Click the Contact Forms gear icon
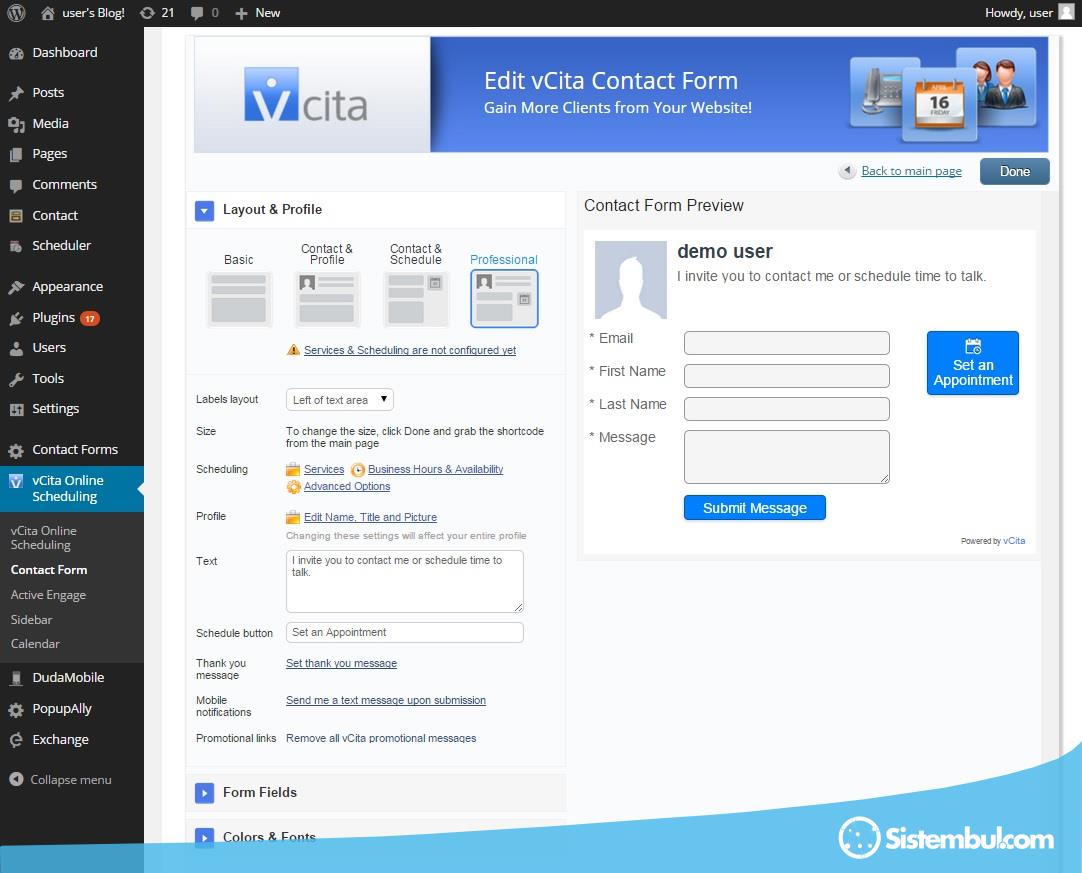The width and height of the screenshot is (1082, 873). coord(17,451)
